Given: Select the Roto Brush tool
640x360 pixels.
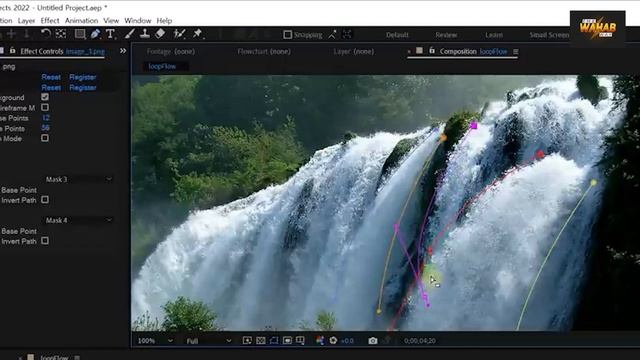Looking at the screenshot, I should pos(179,34).
